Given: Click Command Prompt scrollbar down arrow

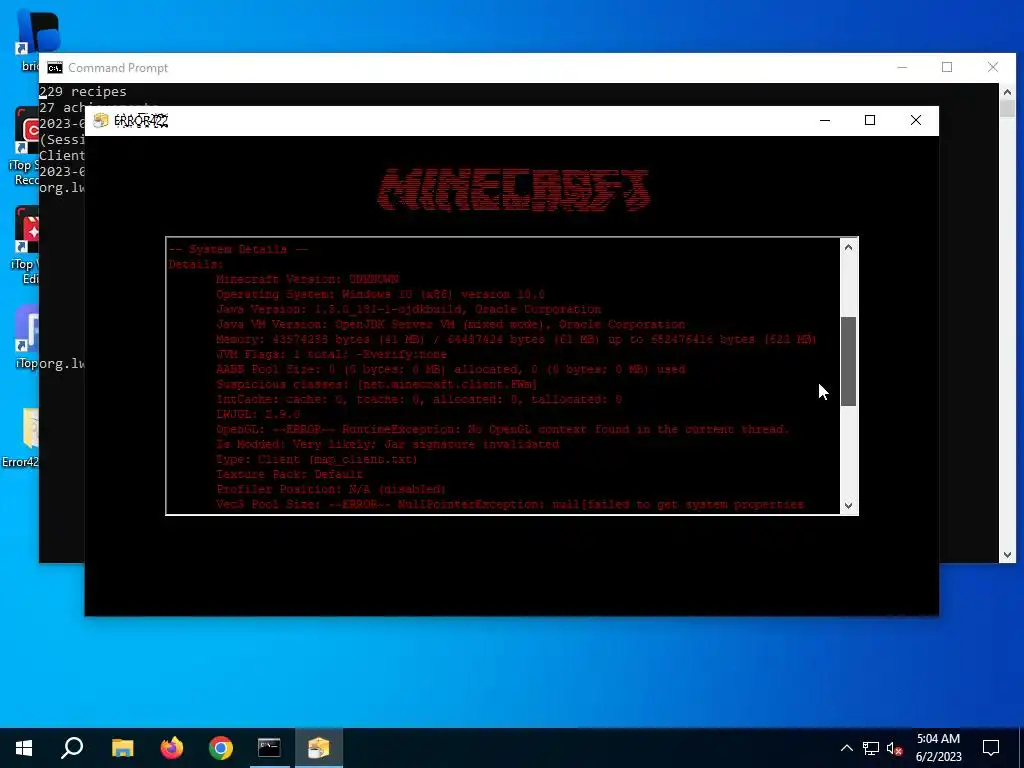Looking at the screenshot, I should [x=1007, y=554].
